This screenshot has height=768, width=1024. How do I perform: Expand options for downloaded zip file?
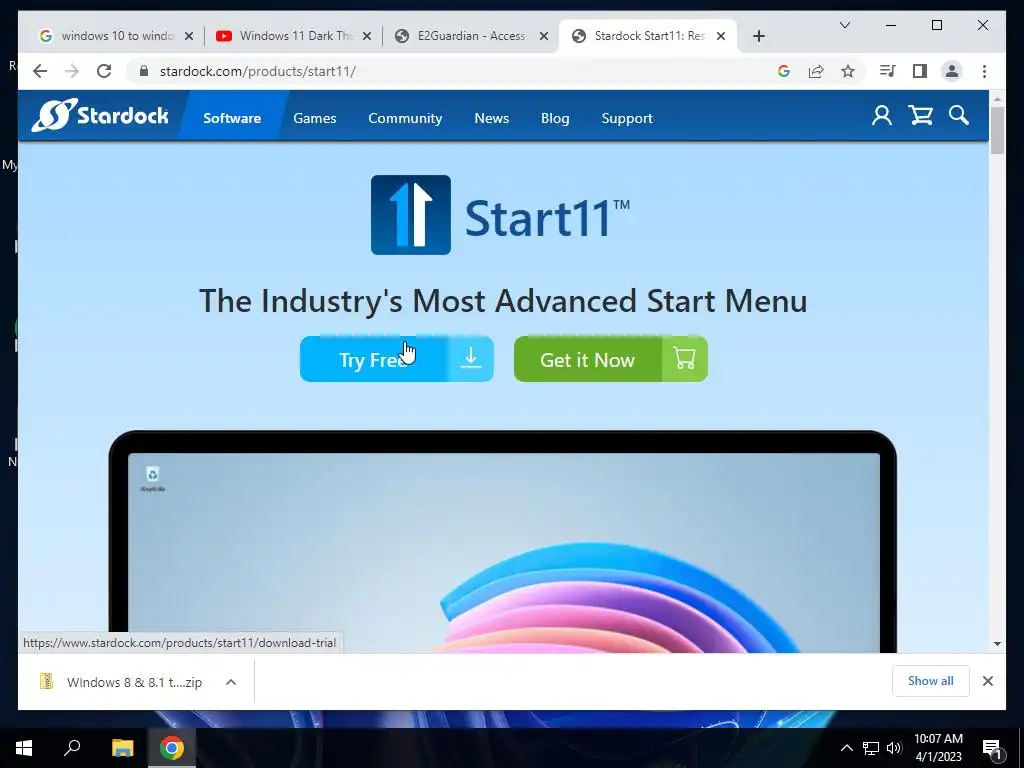pyautogui.click(x=231, y=682)
